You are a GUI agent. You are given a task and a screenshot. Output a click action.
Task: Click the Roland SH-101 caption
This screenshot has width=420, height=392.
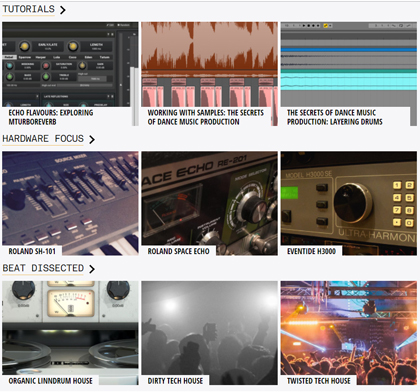32,251
